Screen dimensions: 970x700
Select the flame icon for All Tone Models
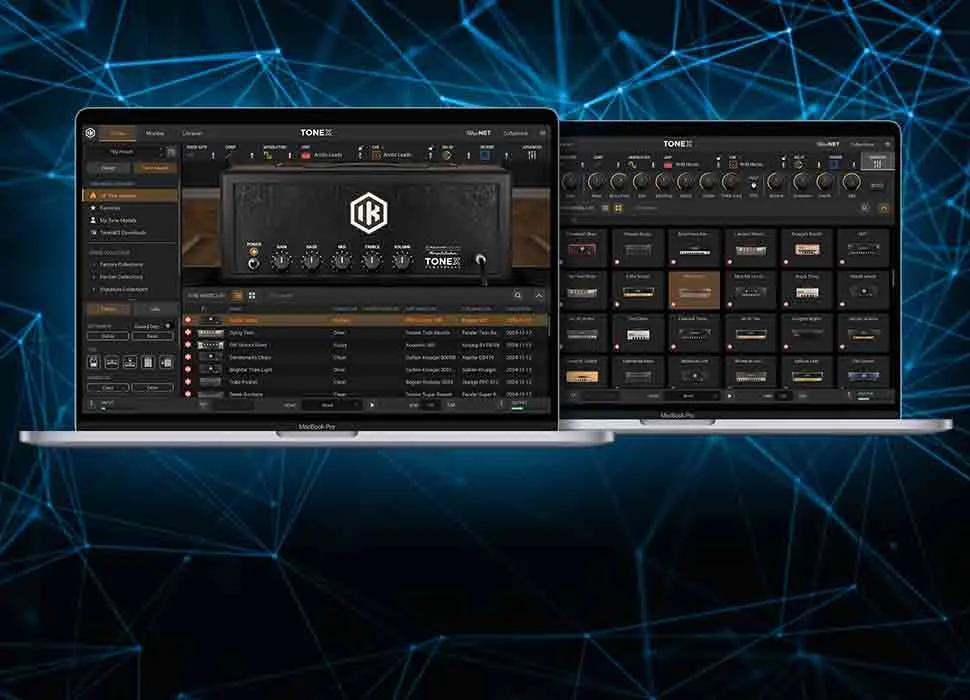click(93, 195)
